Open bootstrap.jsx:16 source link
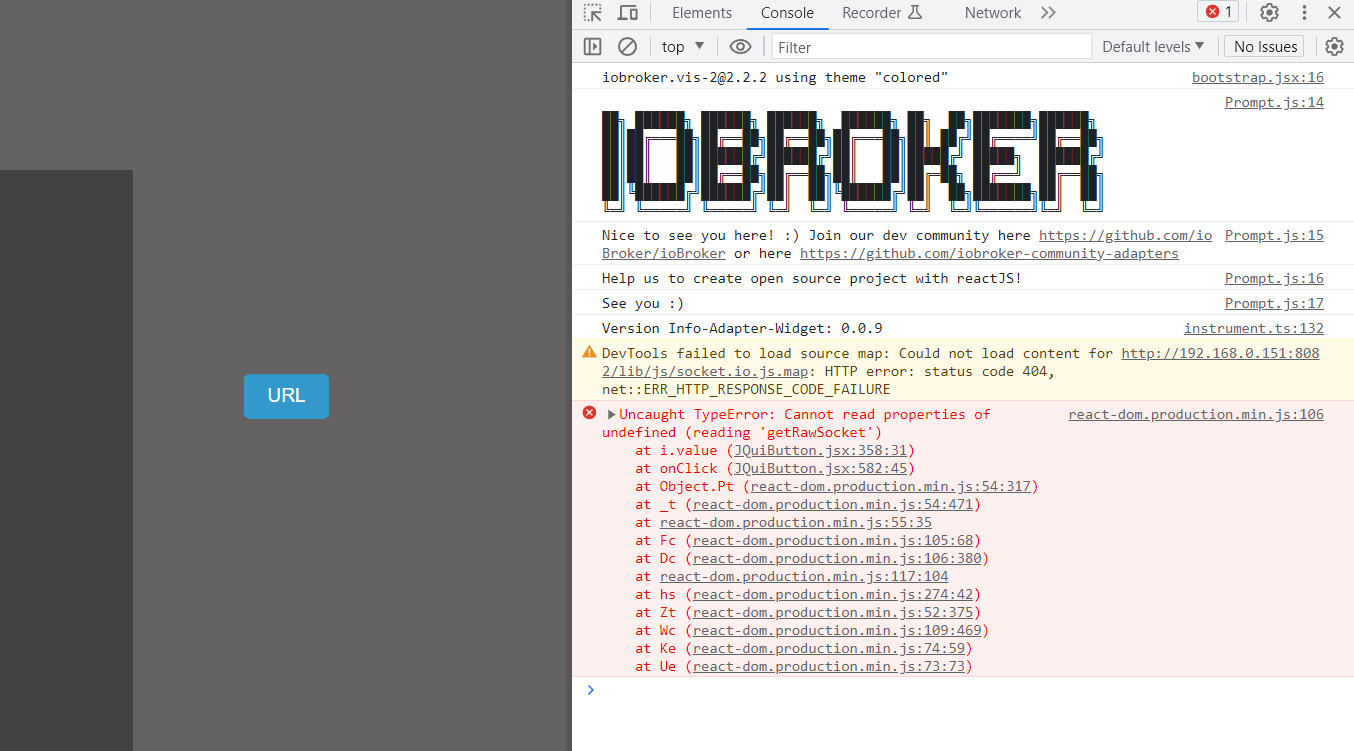Screen dimensions: 1354x751 pos(1257,77)
